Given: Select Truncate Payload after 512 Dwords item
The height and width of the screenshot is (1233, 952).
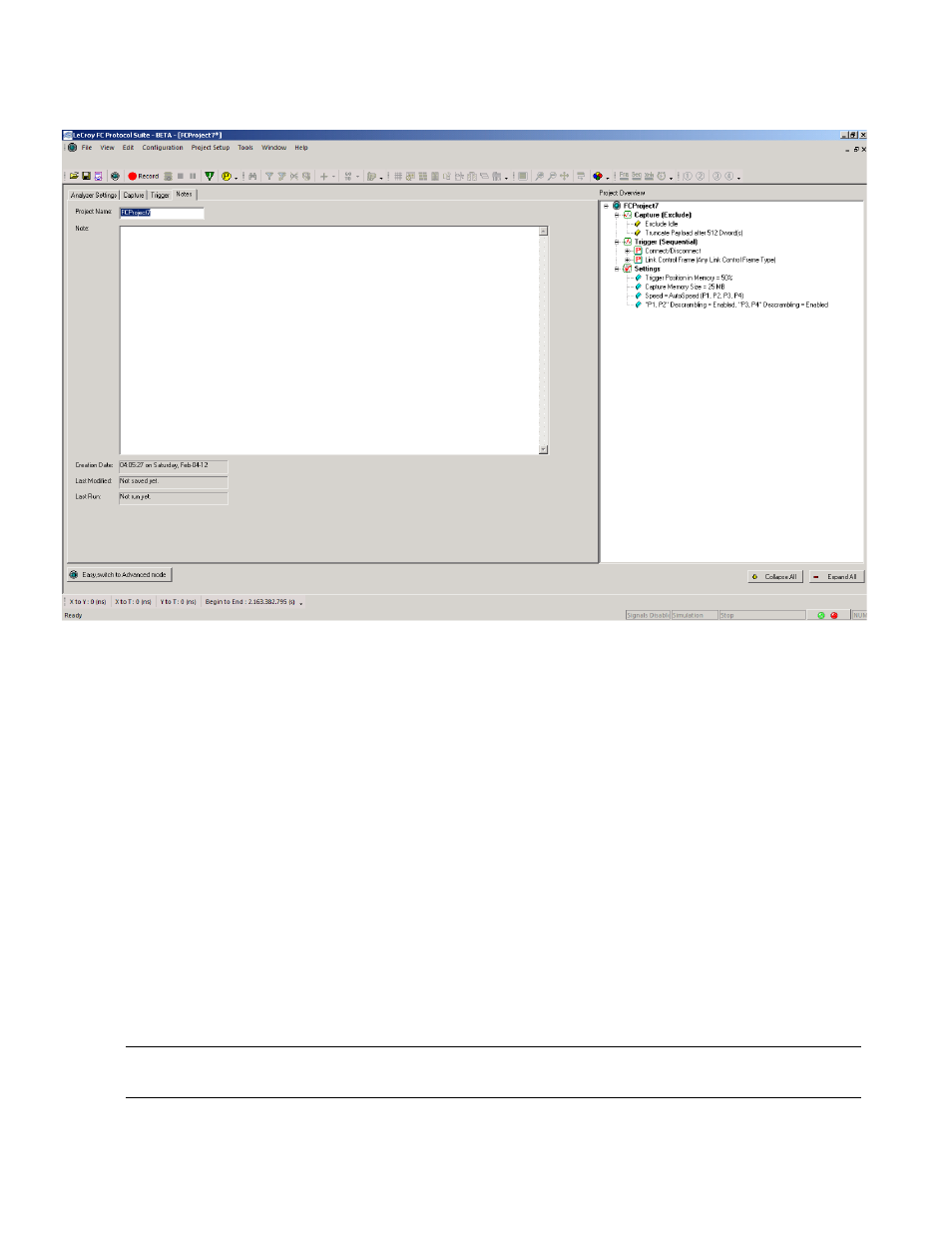Looking at the screenshot, I should click(694, 233).
